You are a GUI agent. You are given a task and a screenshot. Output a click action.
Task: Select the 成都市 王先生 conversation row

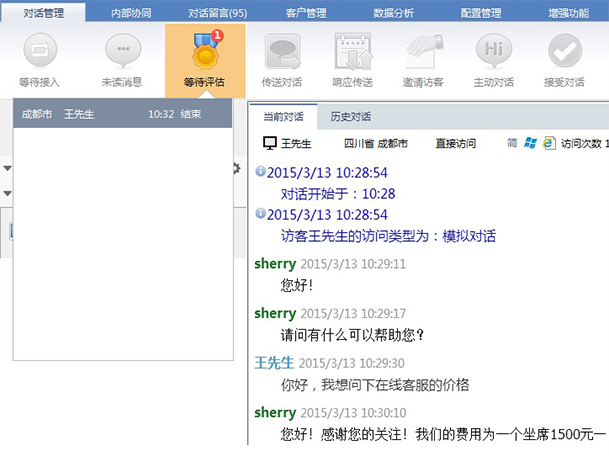point(122,114)
